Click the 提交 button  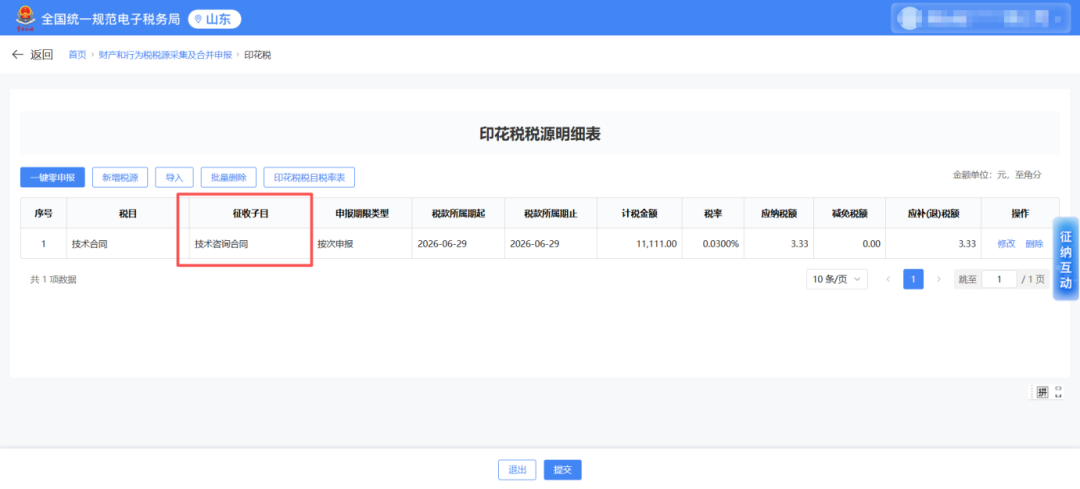click(563, 470)
